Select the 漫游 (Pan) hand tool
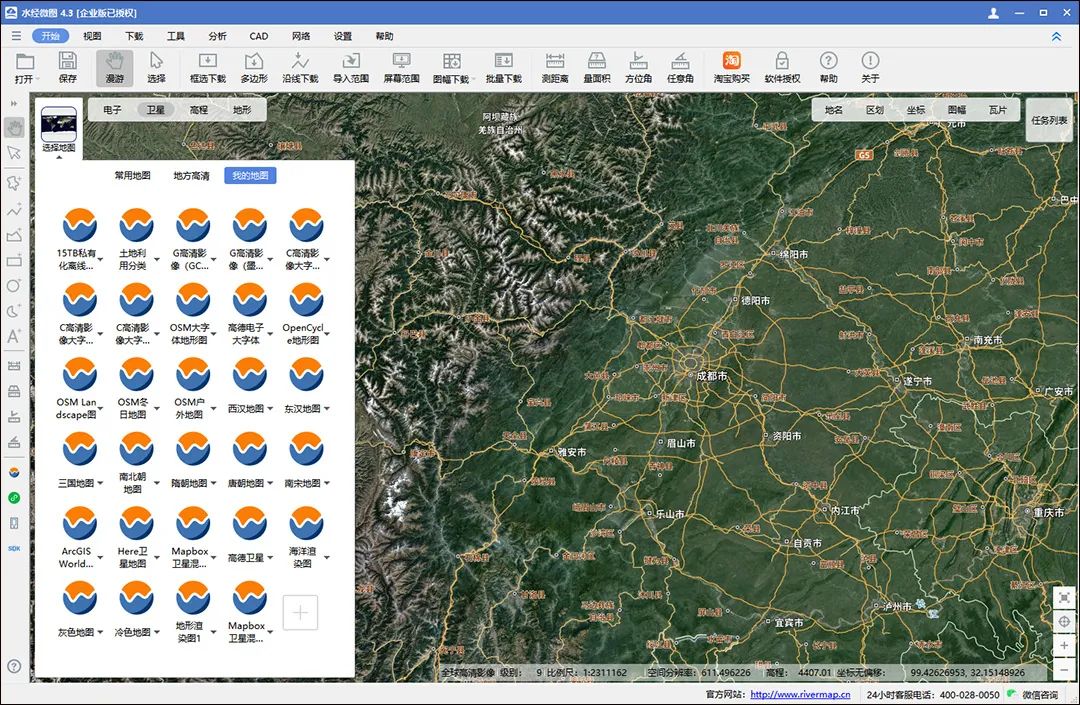The height and width of the screenshot is (705, 1080). 114,67
